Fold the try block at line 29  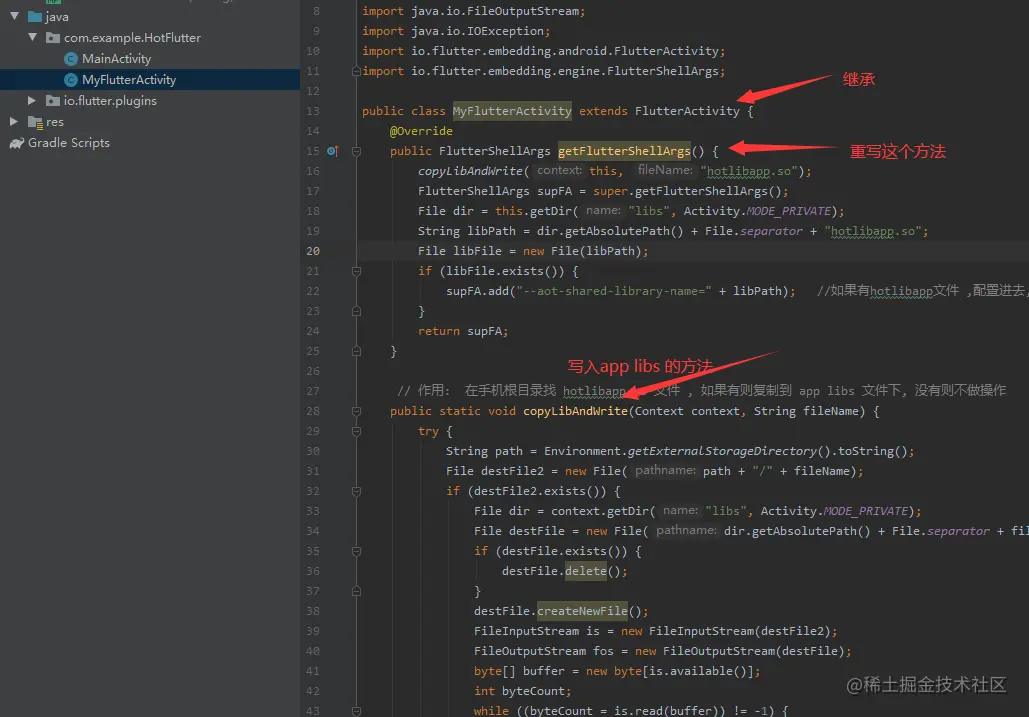coord(356,431)
